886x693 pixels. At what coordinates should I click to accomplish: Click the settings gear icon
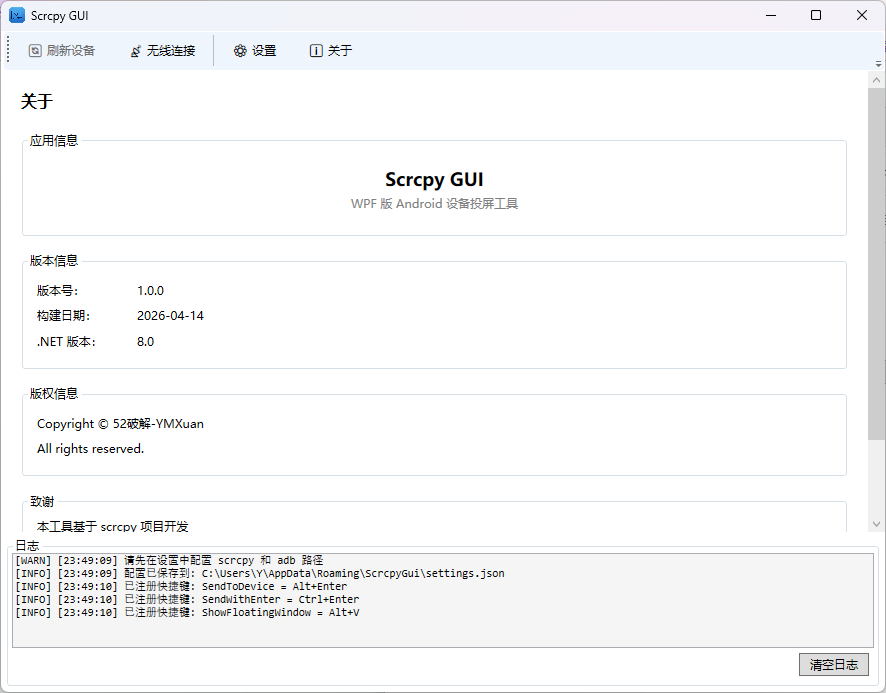point(240,51)
